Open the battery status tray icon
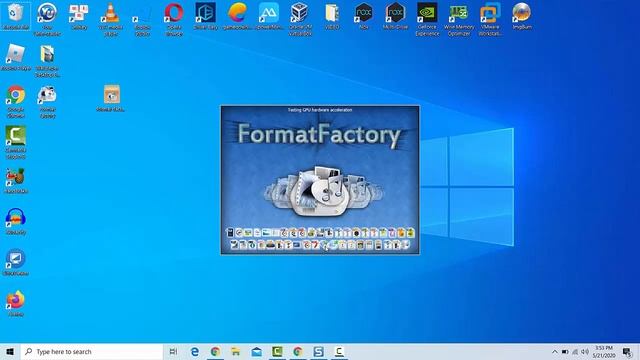640x360 pixels. [x=565, y=351]
